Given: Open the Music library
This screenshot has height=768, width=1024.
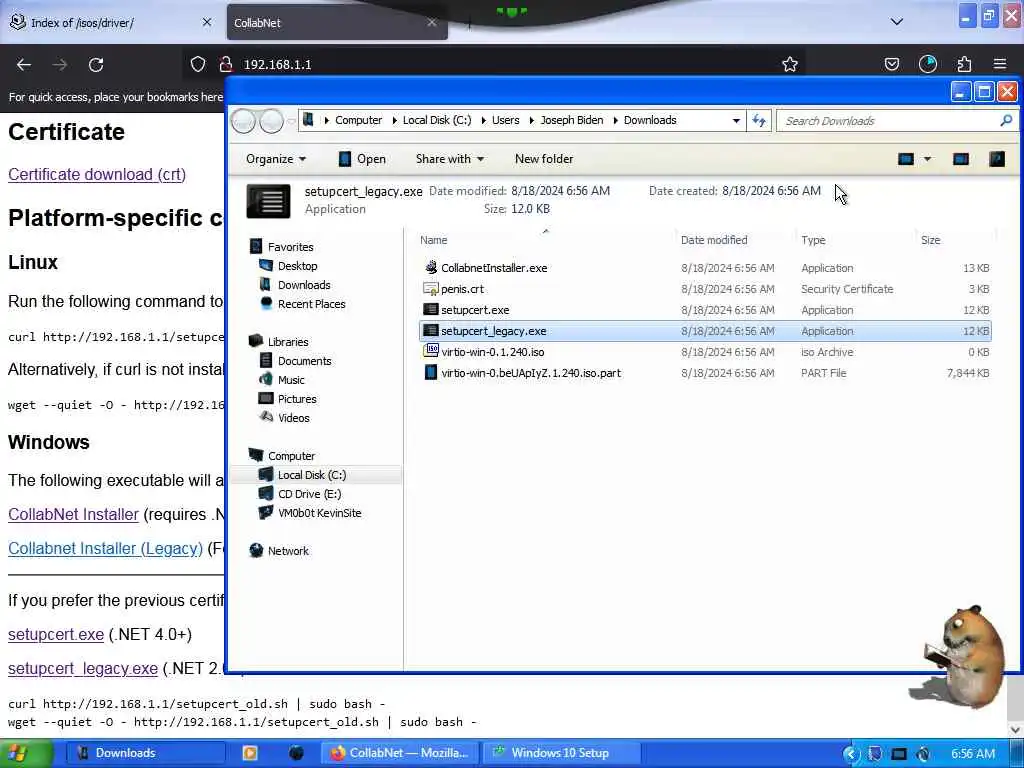Looking at the screenshot, I should pyautogui.click(x=291, y=379).
